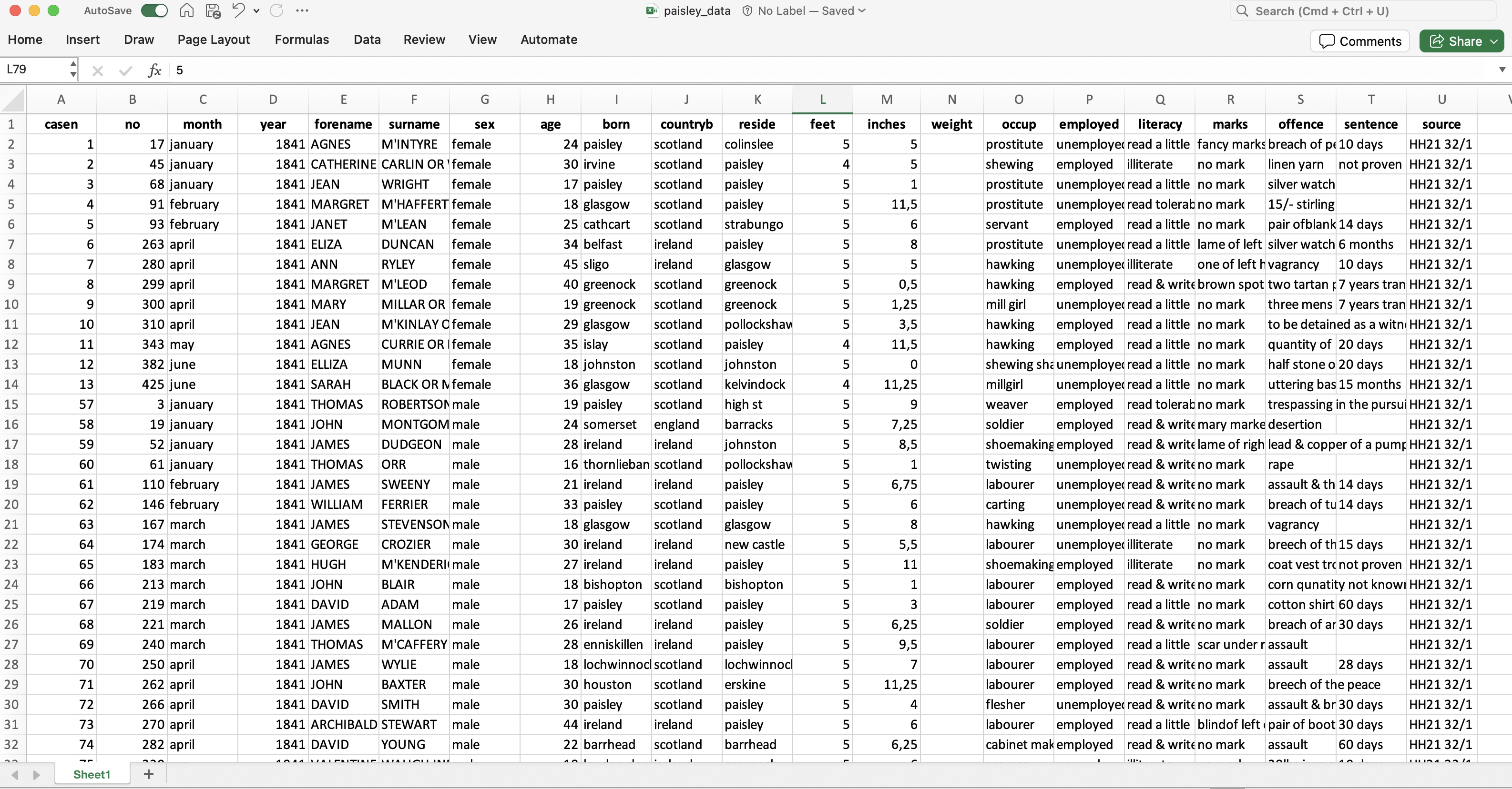Open the No Label saved status dropdown

(x=862, y=10)
